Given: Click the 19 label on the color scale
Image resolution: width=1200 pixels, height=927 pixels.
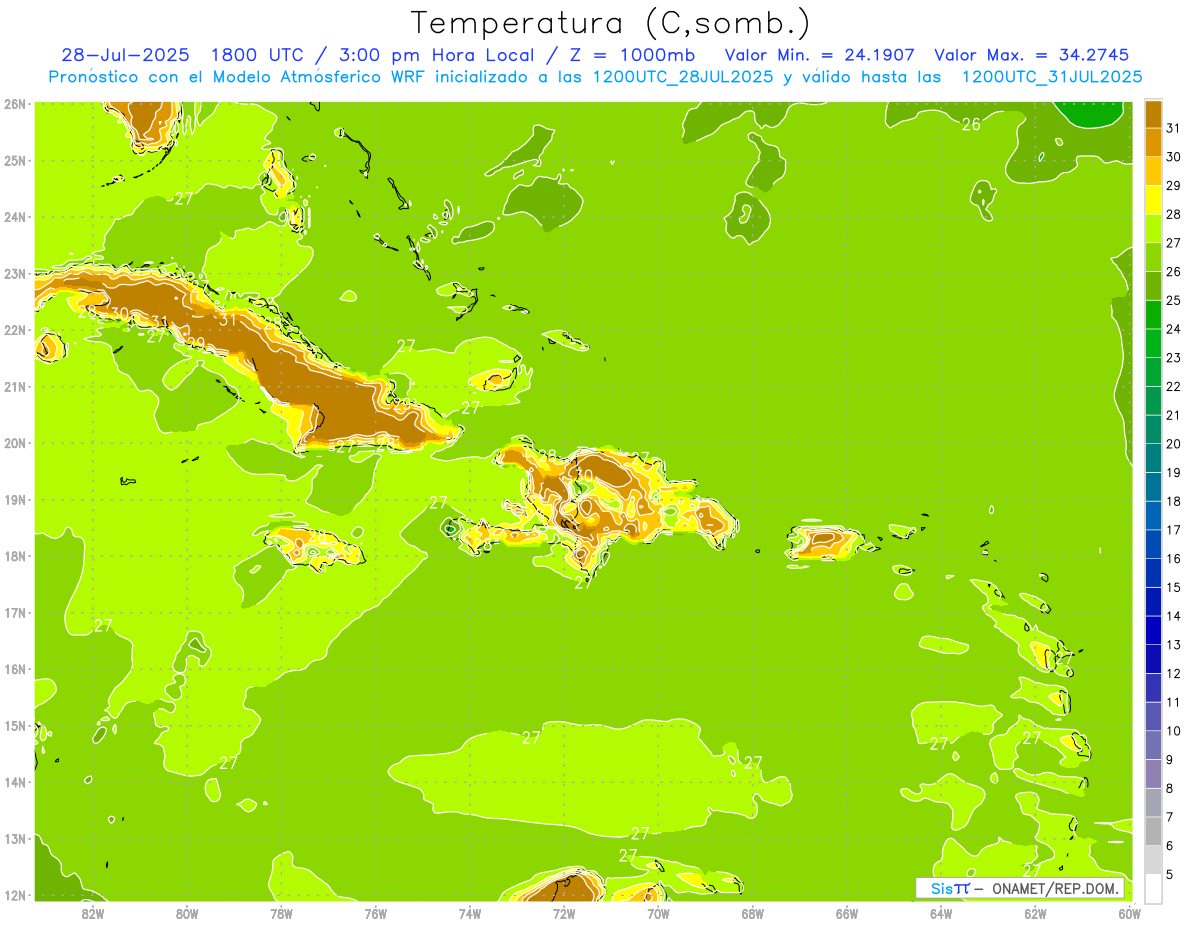Looking at the screenshot, I should [x=1173, y=472].
